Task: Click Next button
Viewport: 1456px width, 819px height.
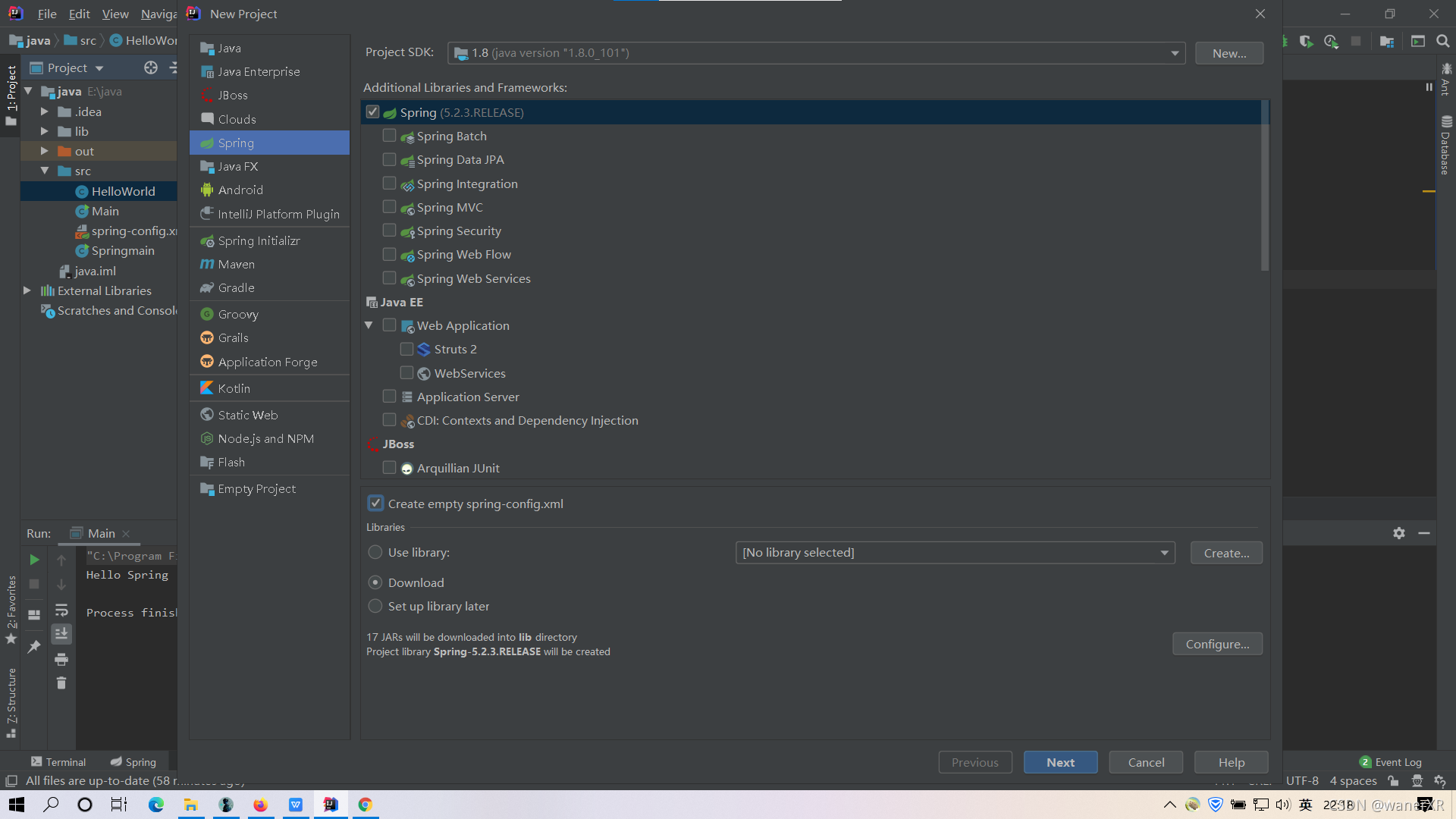Action: tap(1060, 762)
